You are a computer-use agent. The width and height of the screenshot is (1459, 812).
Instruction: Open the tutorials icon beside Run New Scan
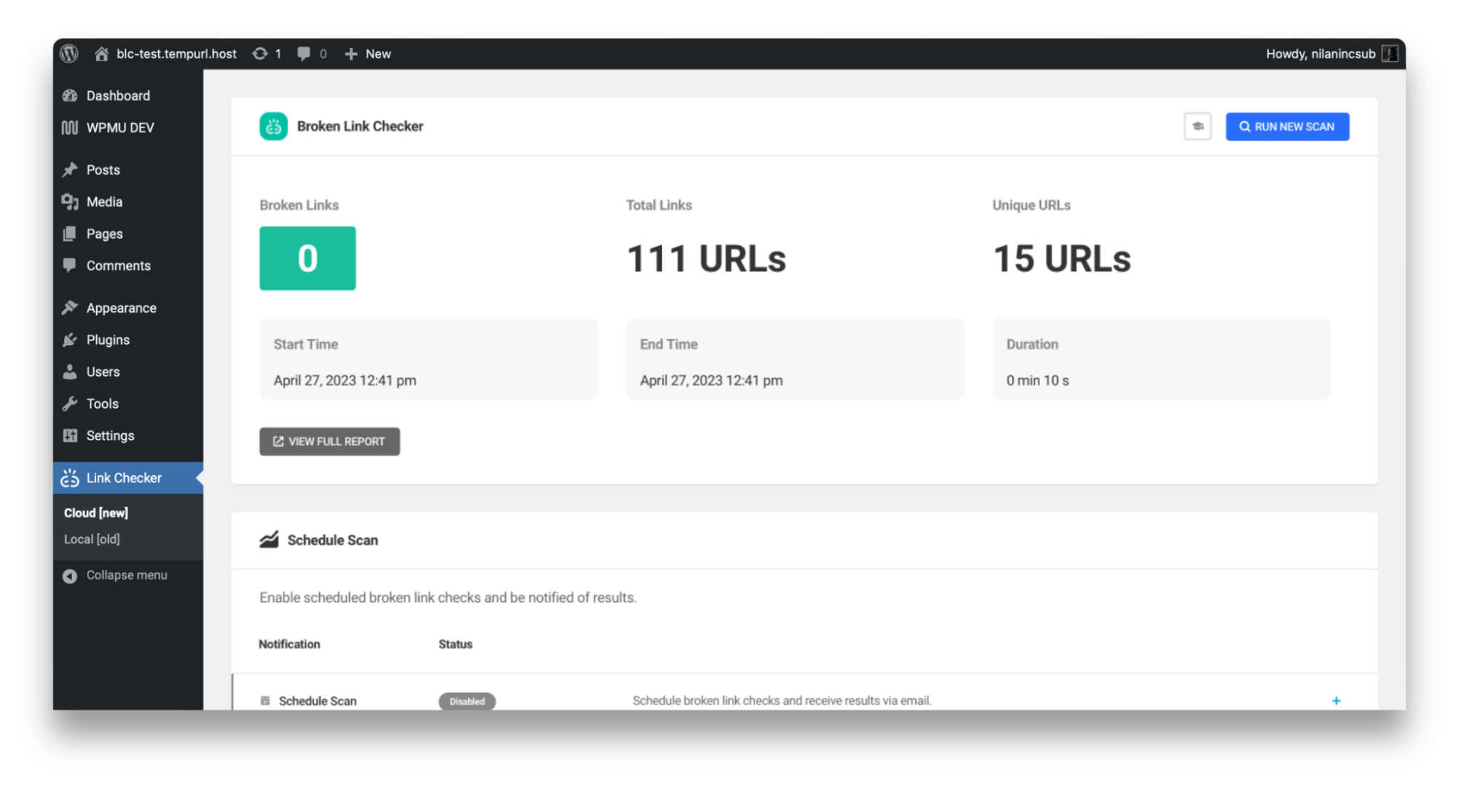tap(1198, 126)
